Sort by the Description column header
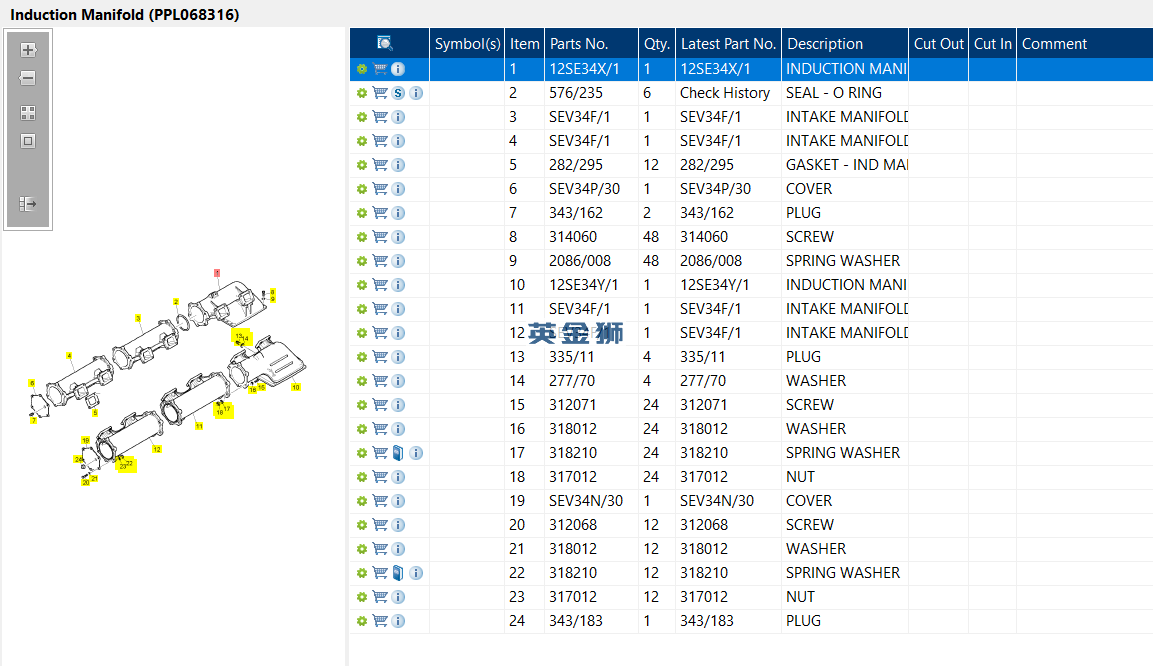 tap(845, 43)
